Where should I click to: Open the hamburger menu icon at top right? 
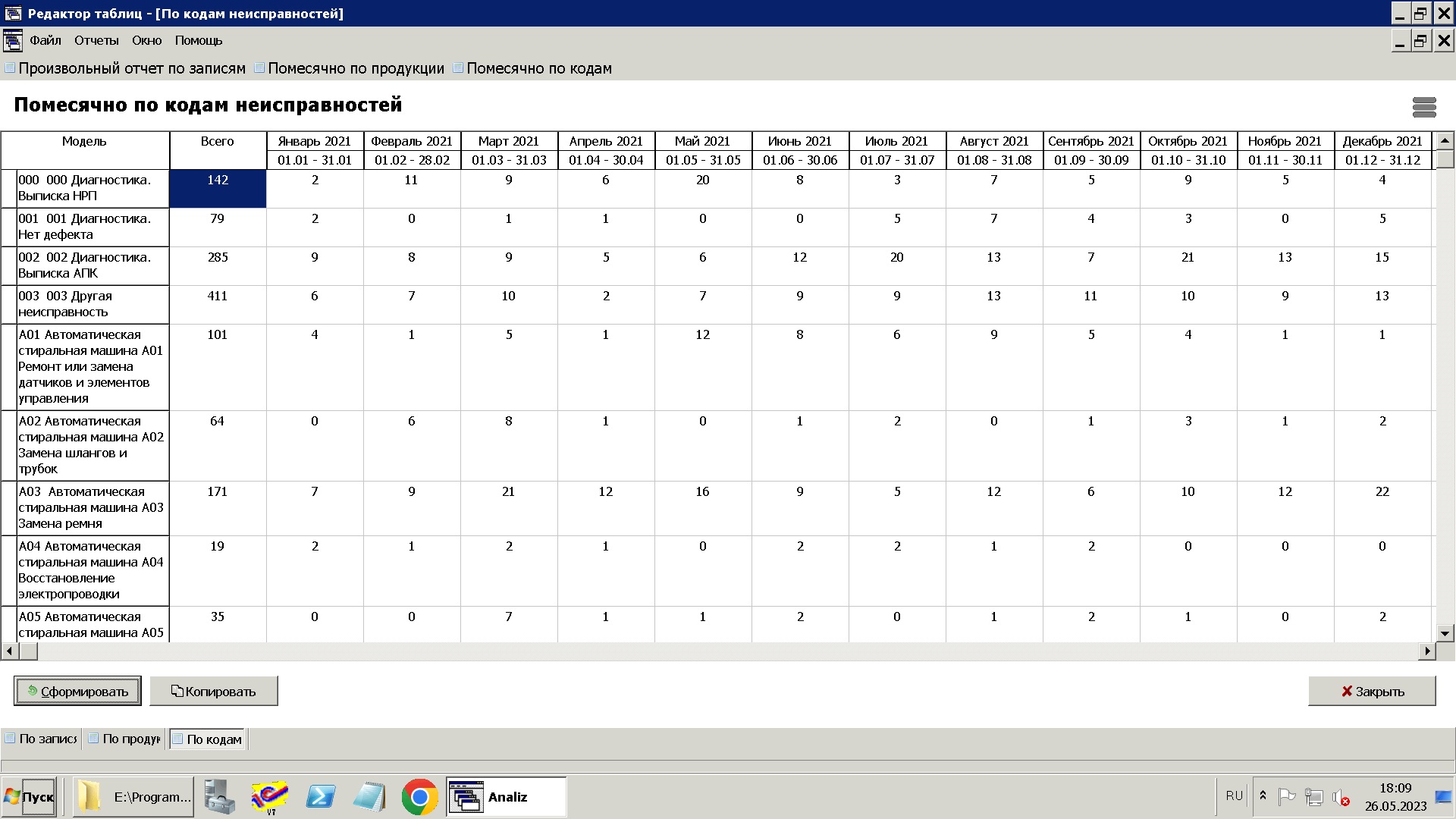1424,107
